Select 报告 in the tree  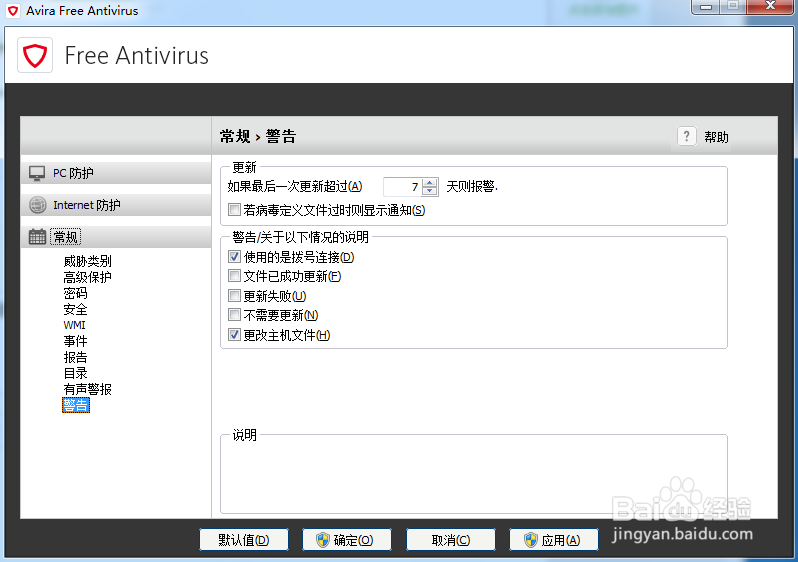coord(75,357)
